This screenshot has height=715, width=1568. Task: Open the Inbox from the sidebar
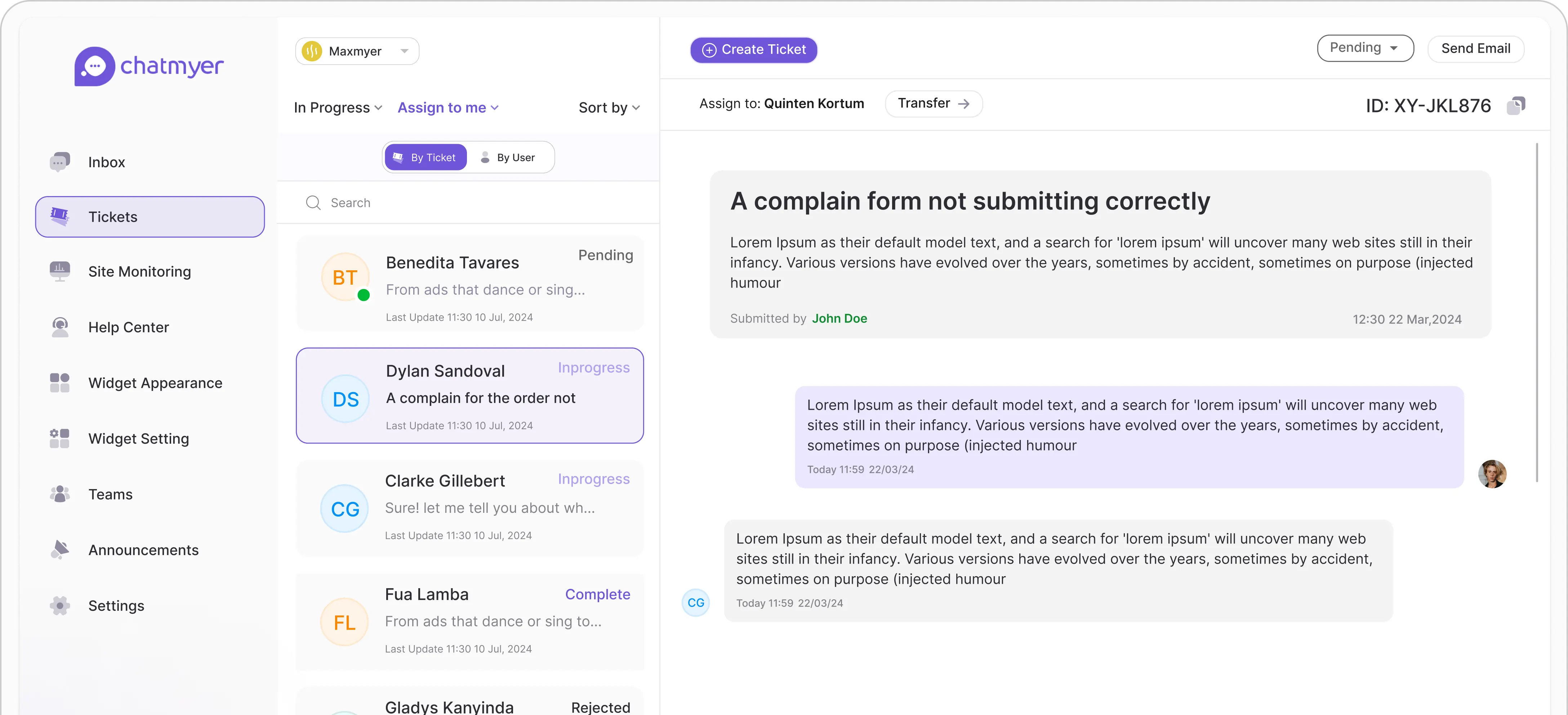[107, 161]
